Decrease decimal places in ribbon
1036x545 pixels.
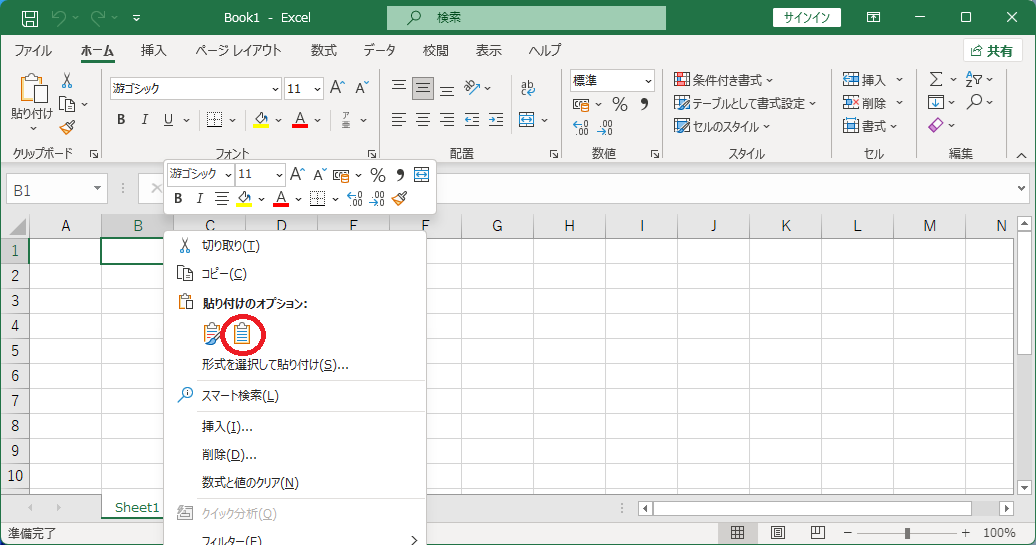click(605, 127)
